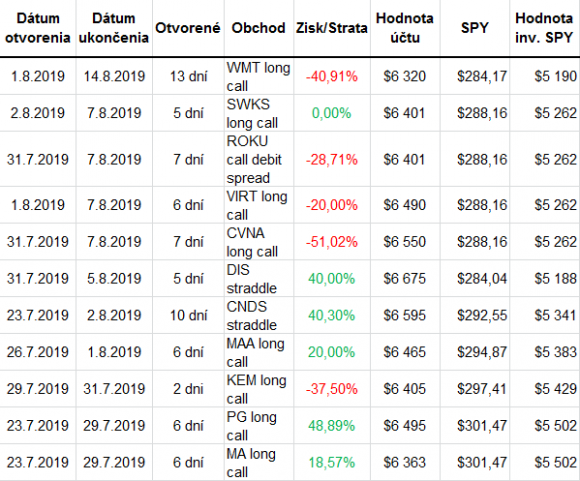Viewport: 580px width, 481px height.
Task: Click the 48,89% profit cell
Action: 331,426
